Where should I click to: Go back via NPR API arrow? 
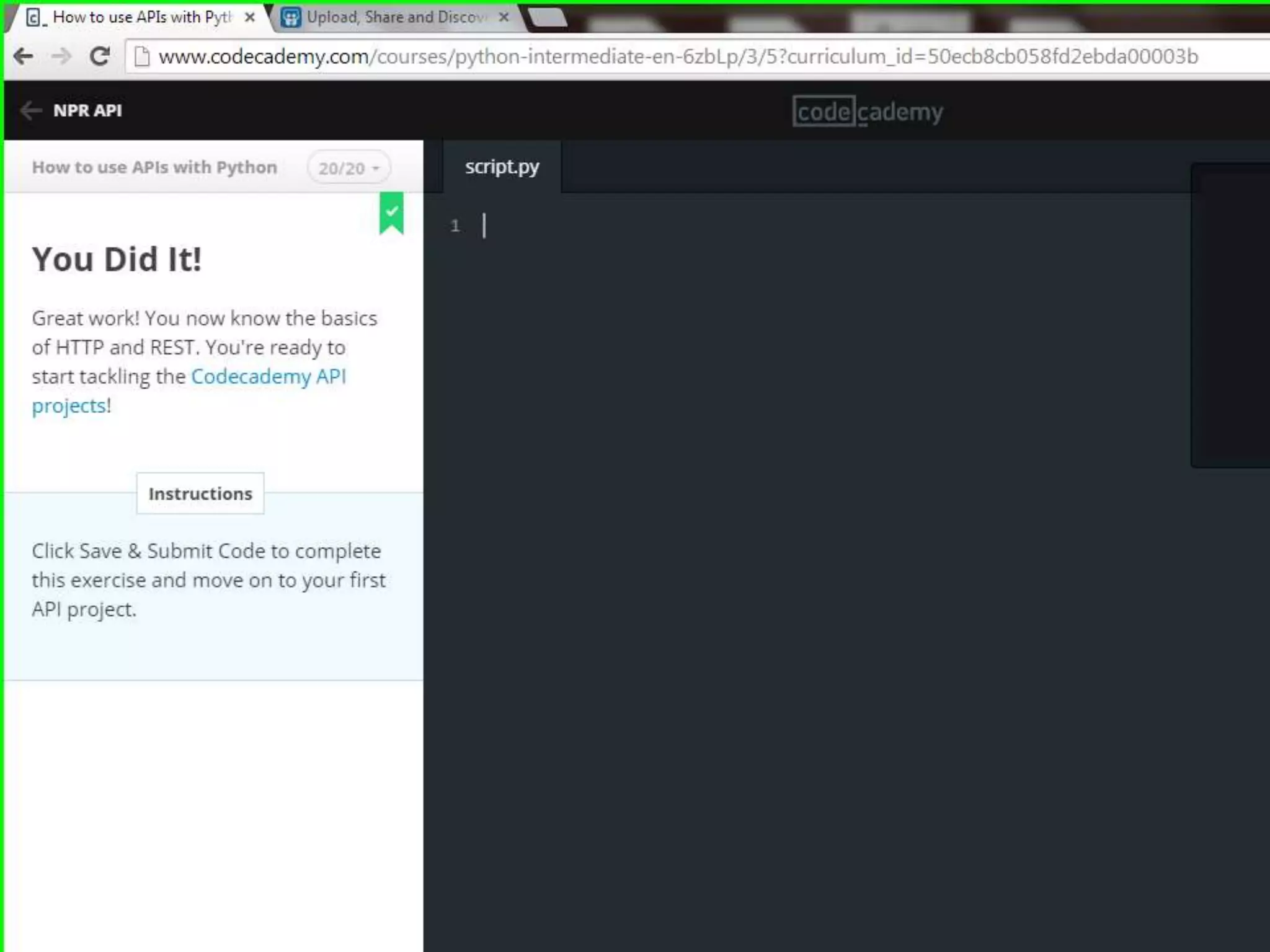coord(30,110)
